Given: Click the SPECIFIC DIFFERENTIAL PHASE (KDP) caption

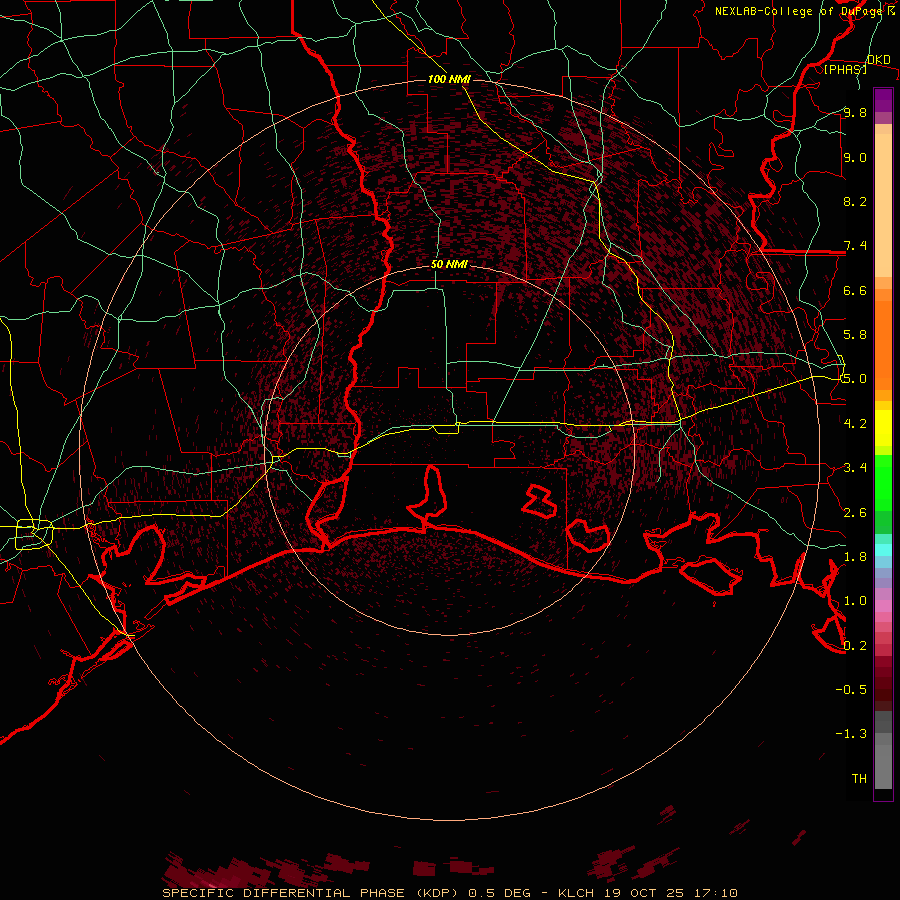Looking at the screenshot, I should (x=312, y=893).
